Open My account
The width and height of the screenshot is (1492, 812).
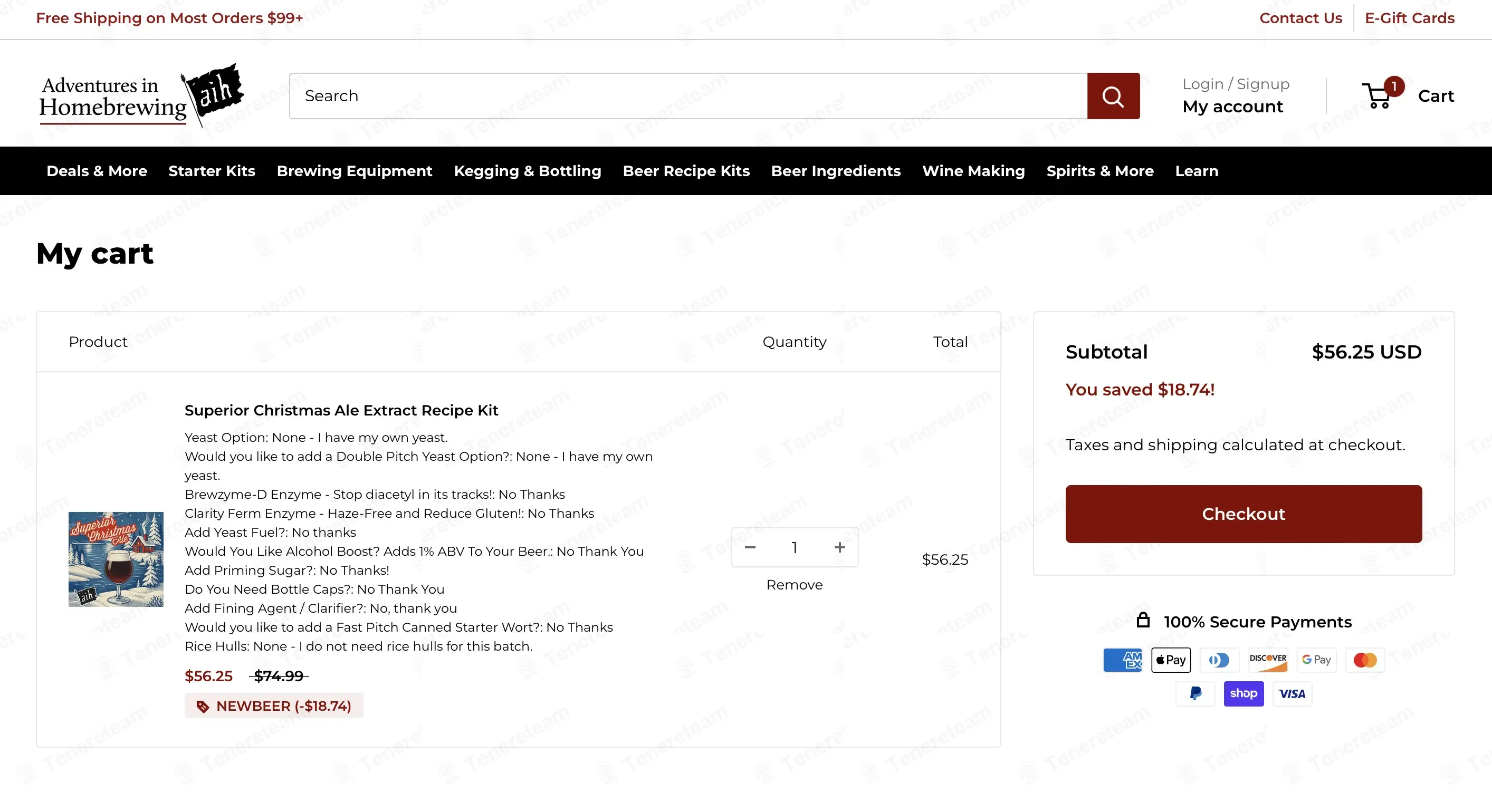tap(1232, 107)
